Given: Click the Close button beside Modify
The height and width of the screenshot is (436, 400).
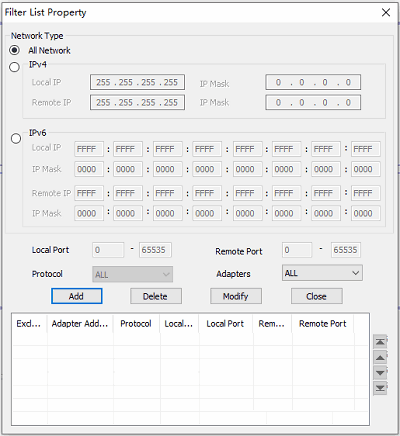Looking at the screenshot, I should (x=317, y=296).
